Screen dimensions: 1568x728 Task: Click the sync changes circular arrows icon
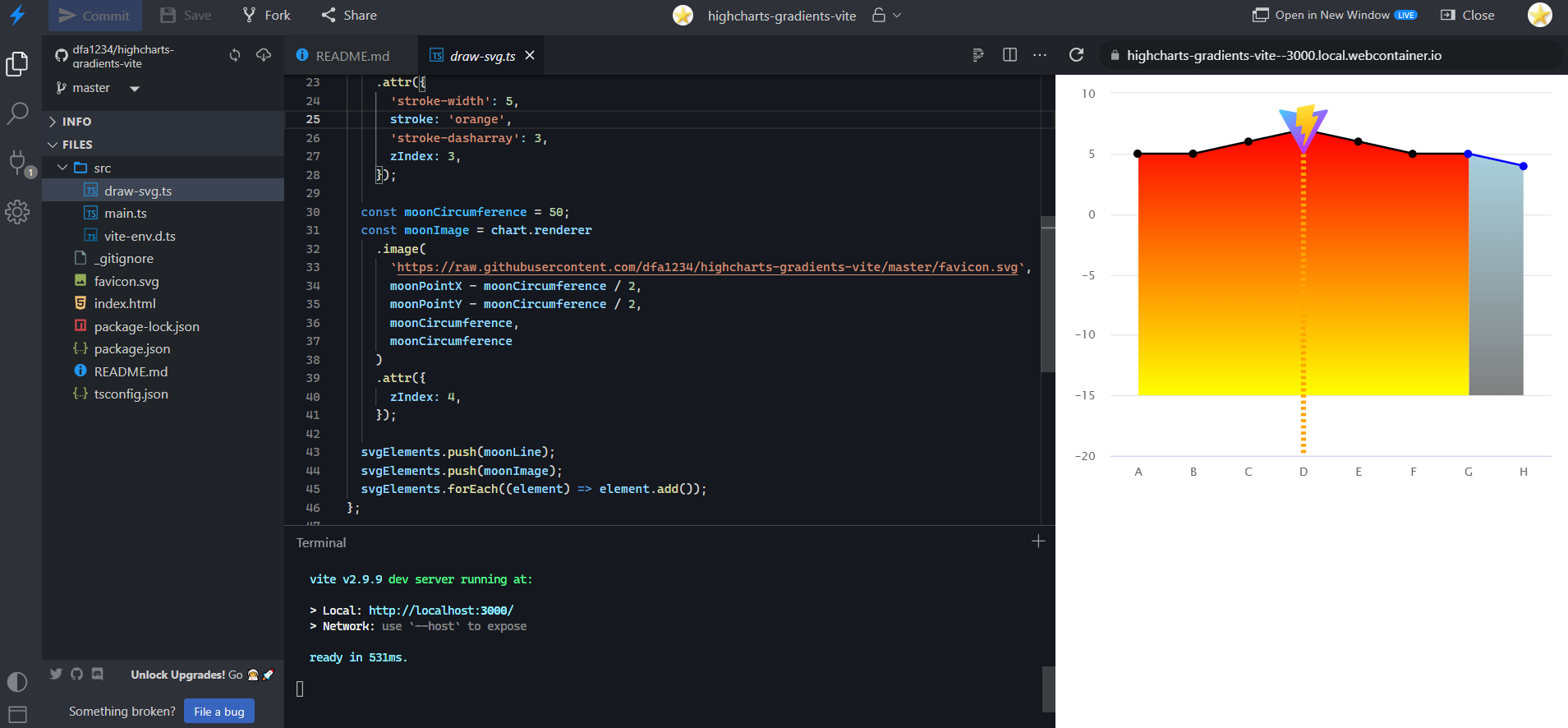235,55
